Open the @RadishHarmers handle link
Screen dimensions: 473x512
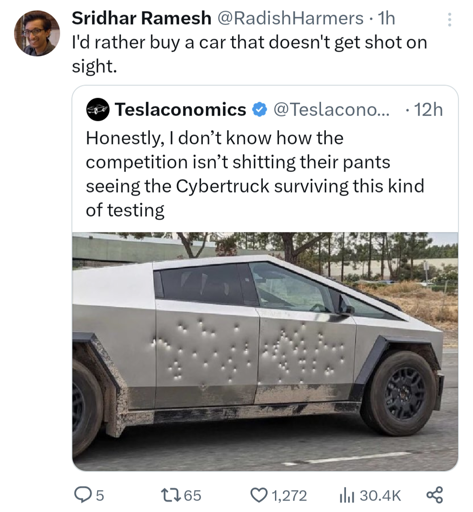click(290, 18)
